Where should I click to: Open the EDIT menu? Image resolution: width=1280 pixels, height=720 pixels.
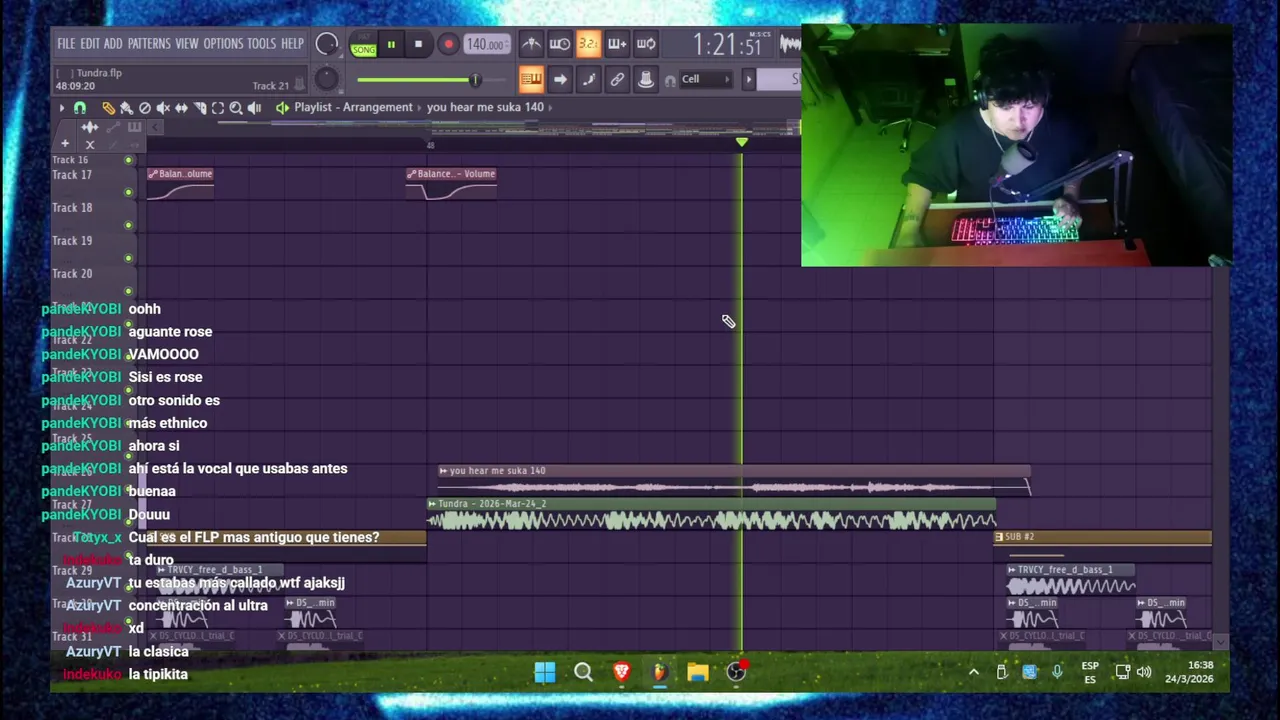click(90, 44)
